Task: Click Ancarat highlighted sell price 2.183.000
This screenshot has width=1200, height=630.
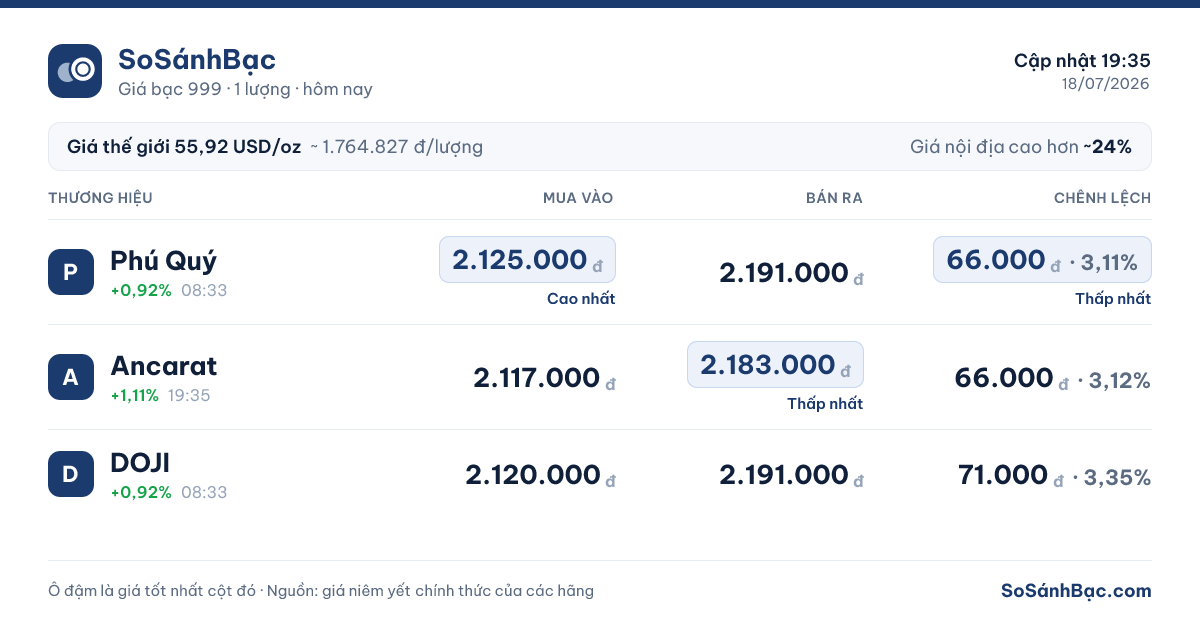Action: [x=775, y=365]
